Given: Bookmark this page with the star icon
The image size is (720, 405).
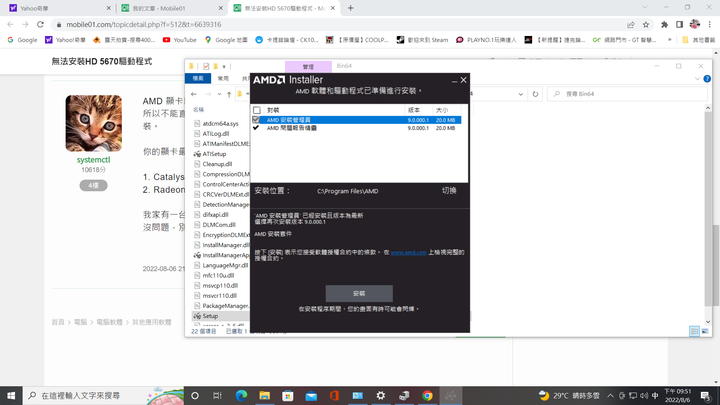Looking at the screenshot, I should tap(646, 24).
